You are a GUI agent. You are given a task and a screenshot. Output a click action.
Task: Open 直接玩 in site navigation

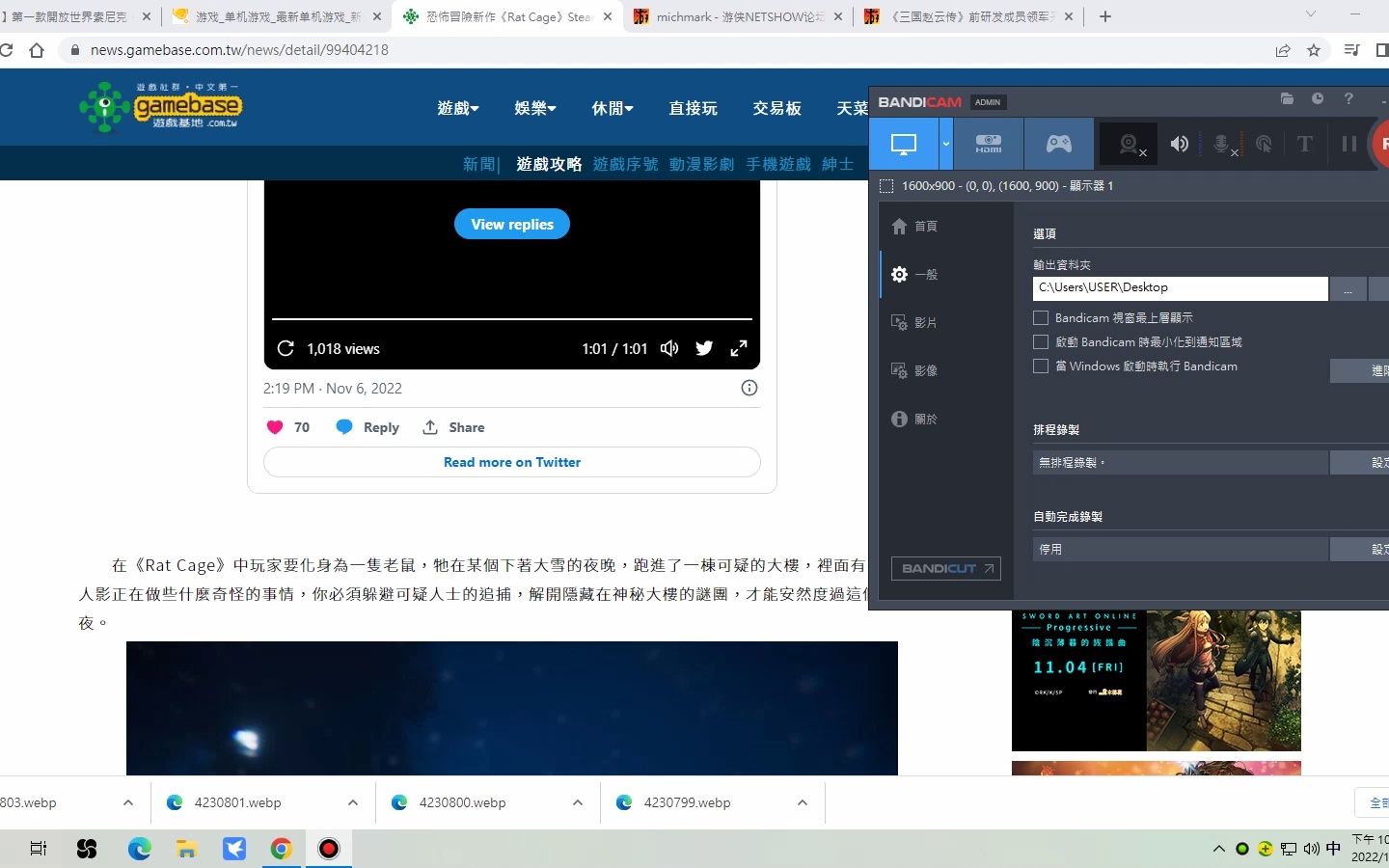694,108
